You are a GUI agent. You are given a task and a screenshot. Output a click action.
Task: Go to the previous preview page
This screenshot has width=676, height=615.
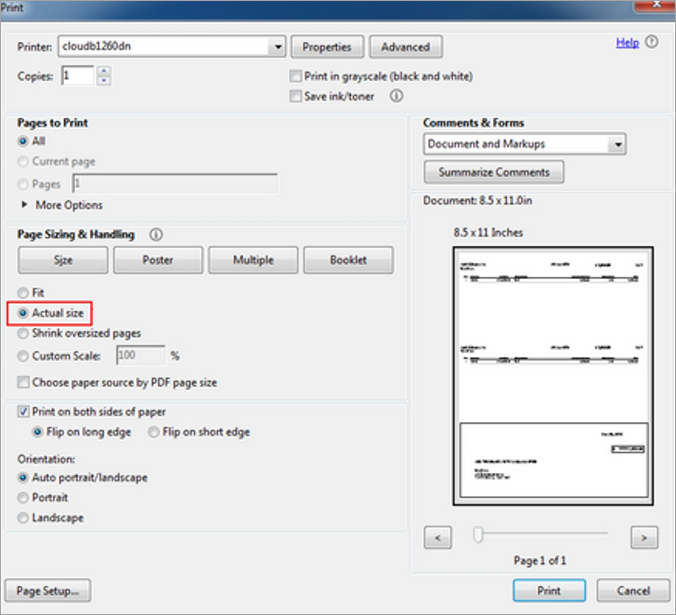click(438, 537)
